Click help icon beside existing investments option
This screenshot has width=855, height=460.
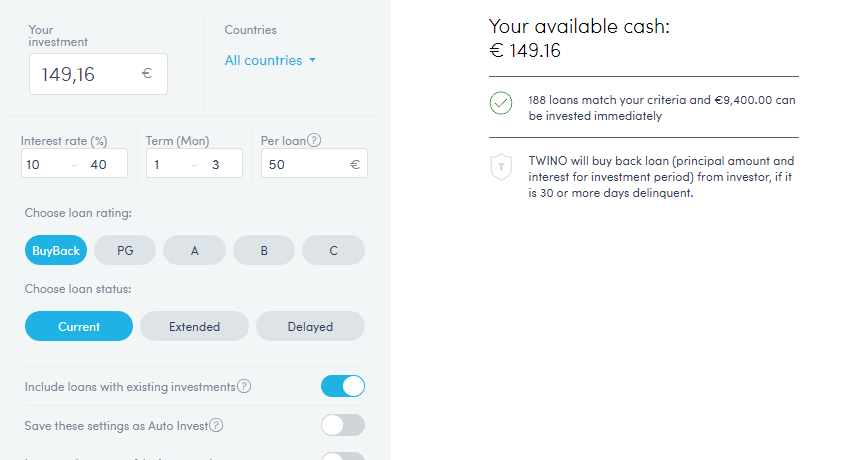click(244, 386)
